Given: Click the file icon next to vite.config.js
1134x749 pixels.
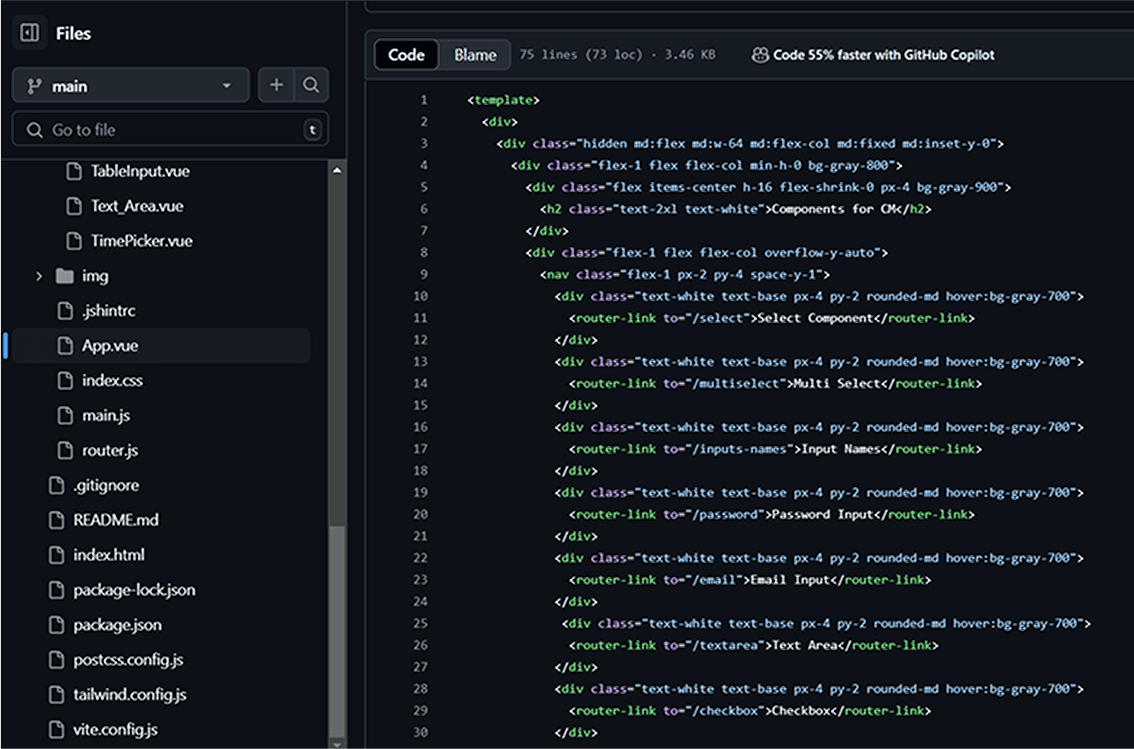Looking at the screenshot, I should tap(56, 729).
